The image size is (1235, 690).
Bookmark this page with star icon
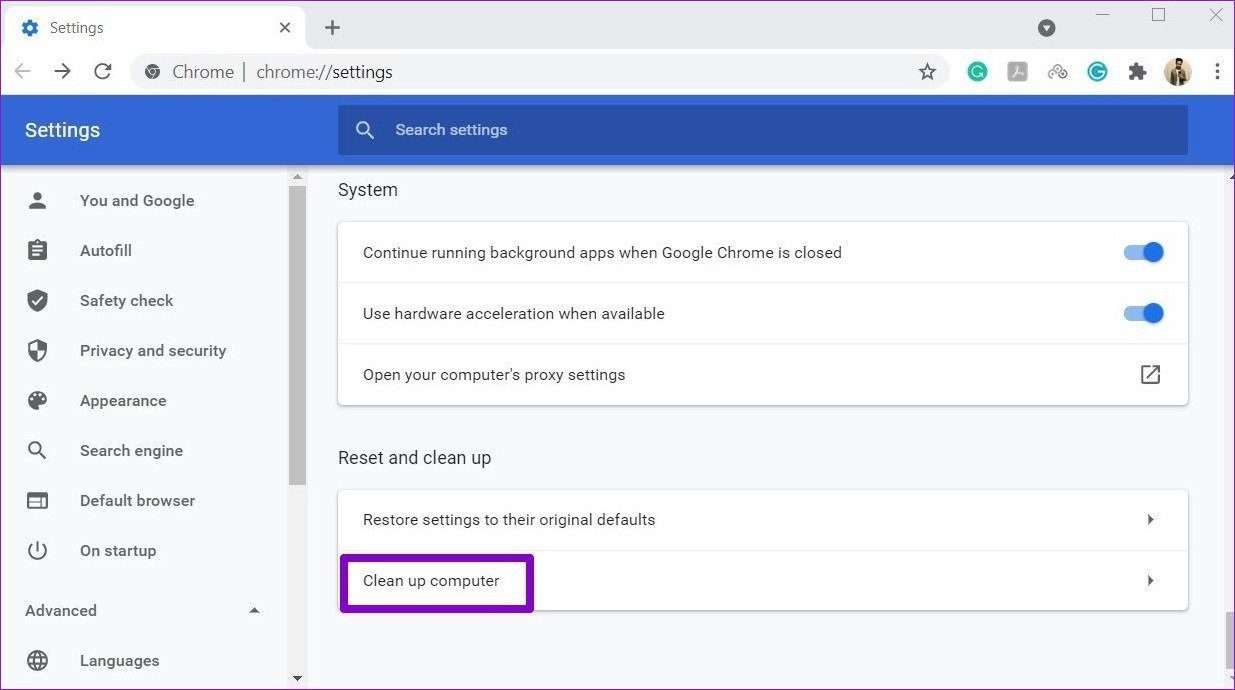(x=927, y=71)
